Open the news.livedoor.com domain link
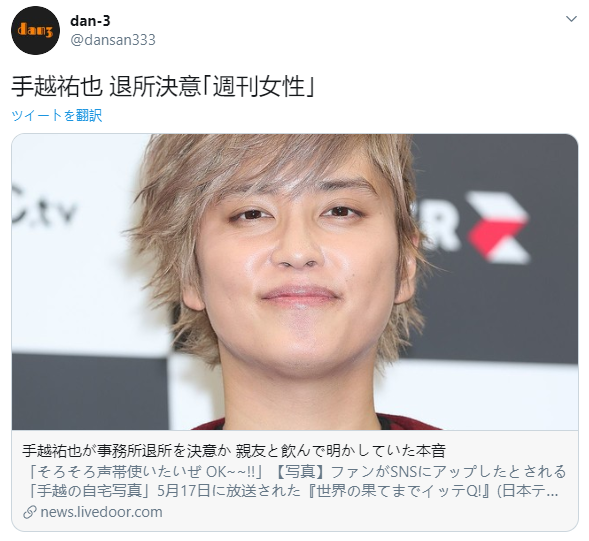 pyautogui.click(x=101, y=512)
